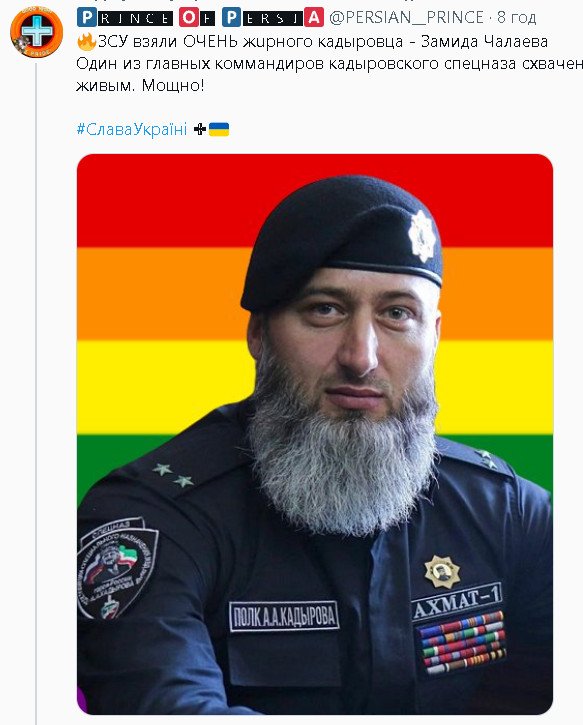Image resolution: width=583 pixels, height=725 pixels.
Task: Click the Ukrainian flag emoji after hashtag
Action: [219, 129]
